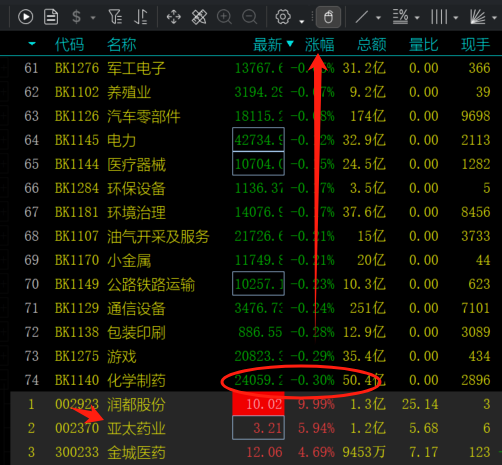Expand the dollar sign dropdown arrow
This screenshot has width=502, height=465.
[x=93, y=17]
